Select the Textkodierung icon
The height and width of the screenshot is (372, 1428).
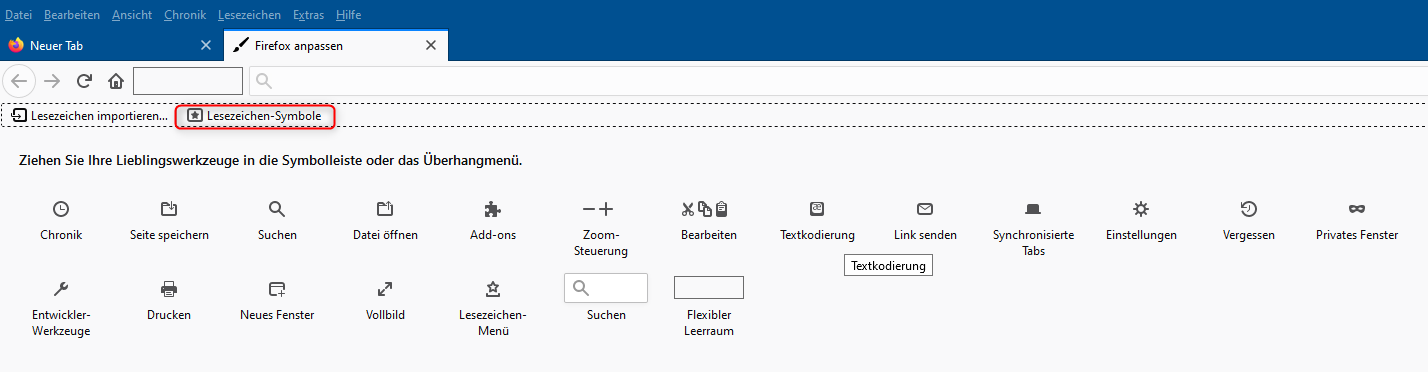(x=817, y=209)
